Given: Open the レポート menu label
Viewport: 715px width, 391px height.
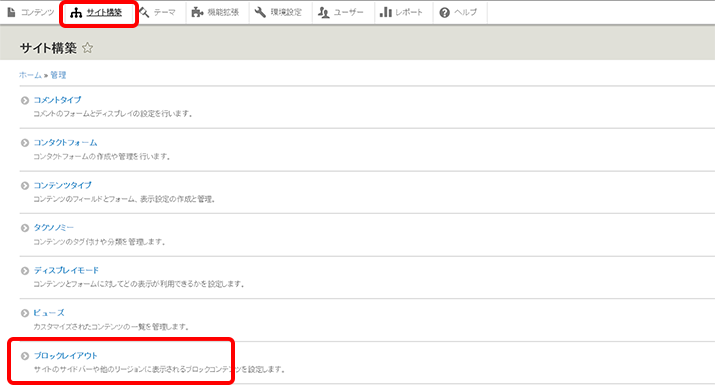Looking at the screenshot, I should (x=409, y=12).
